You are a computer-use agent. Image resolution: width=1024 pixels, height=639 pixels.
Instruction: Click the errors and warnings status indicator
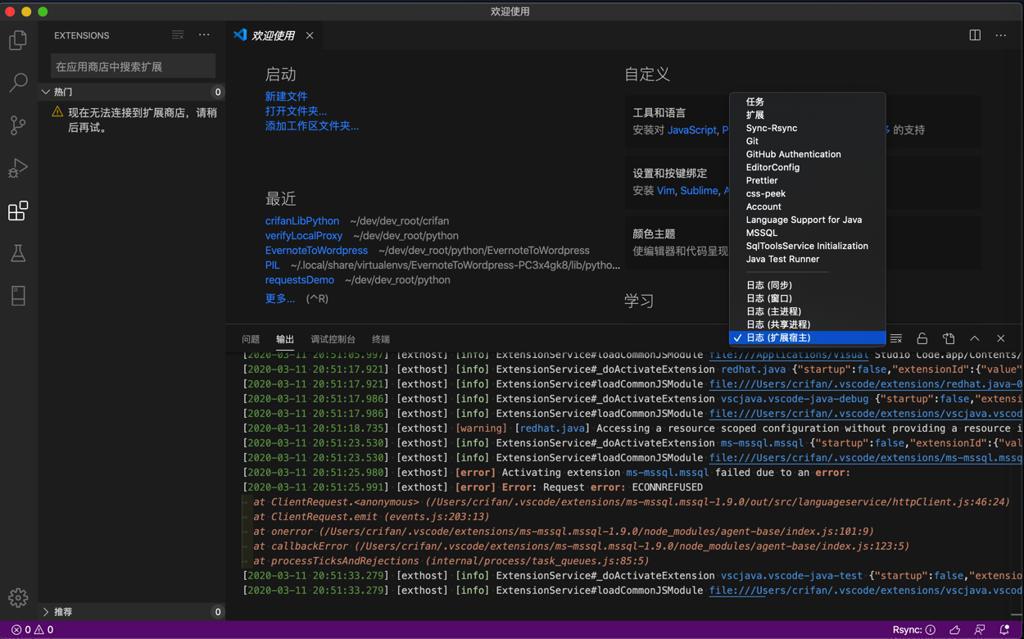coord(32,630)
